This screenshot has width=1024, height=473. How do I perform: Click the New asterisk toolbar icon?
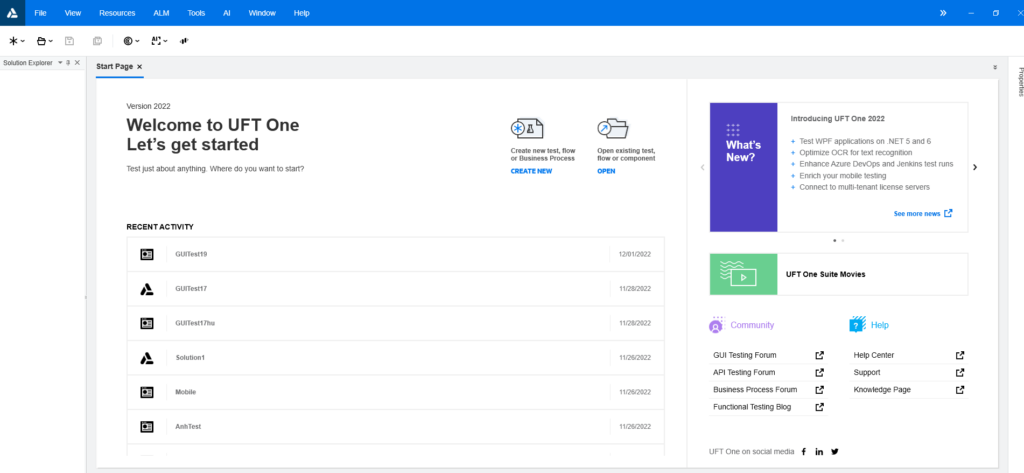click(13, 41)
